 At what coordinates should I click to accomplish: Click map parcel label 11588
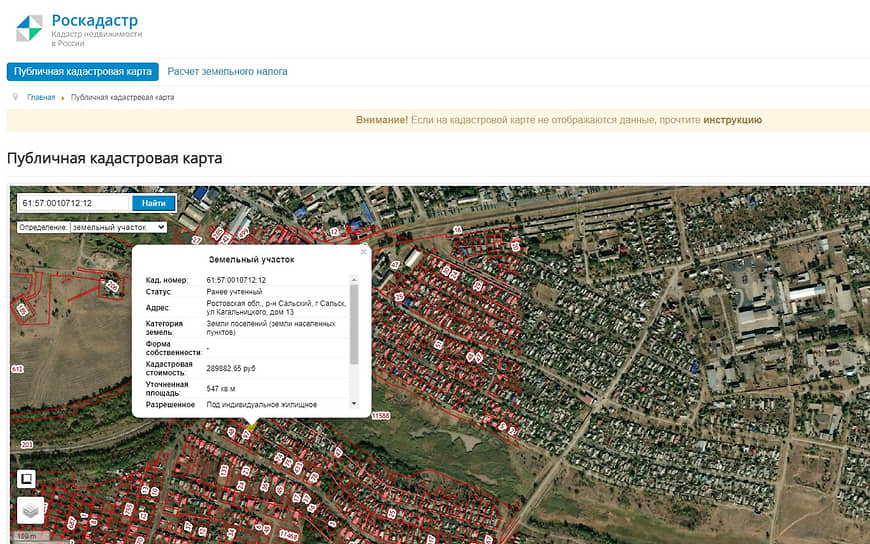pyautogui.click(x=381, y=415)
